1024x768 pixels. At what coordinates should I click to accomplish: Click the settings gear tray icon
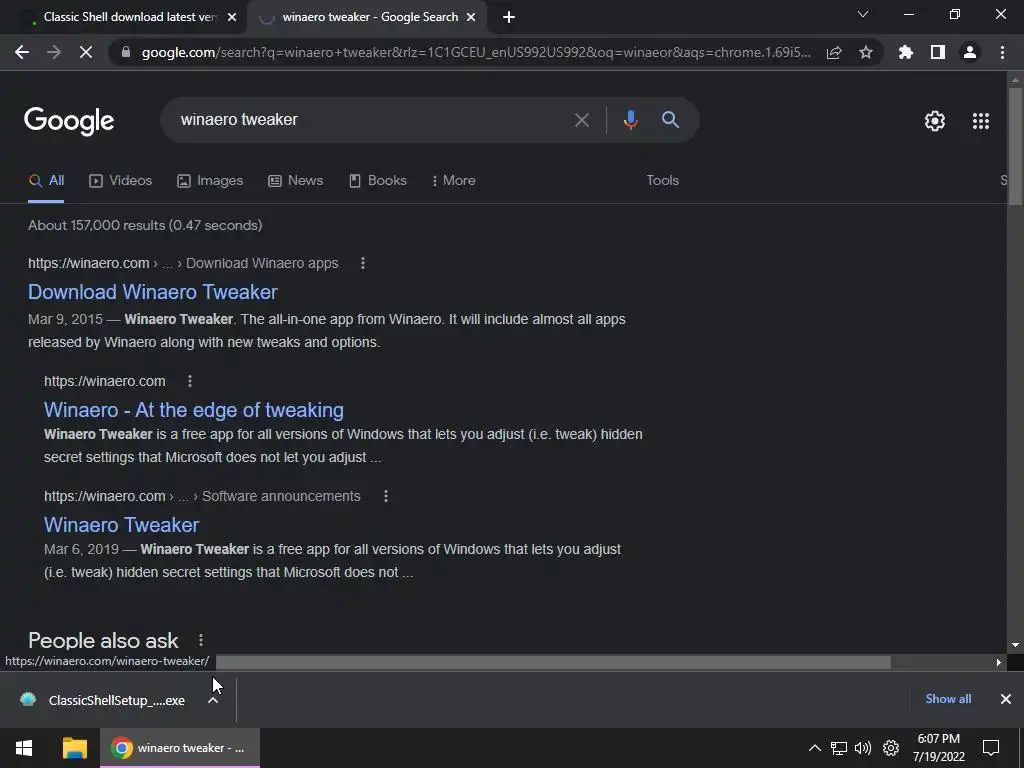[x=891, y=748]
